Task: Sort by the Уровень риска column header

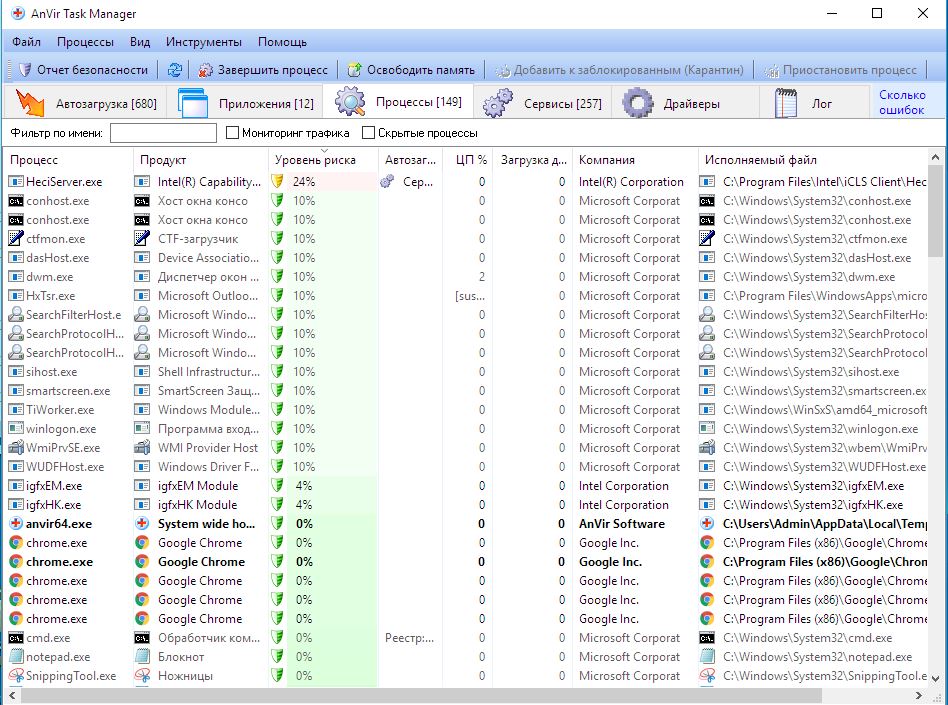Action: tap(323, 160)
